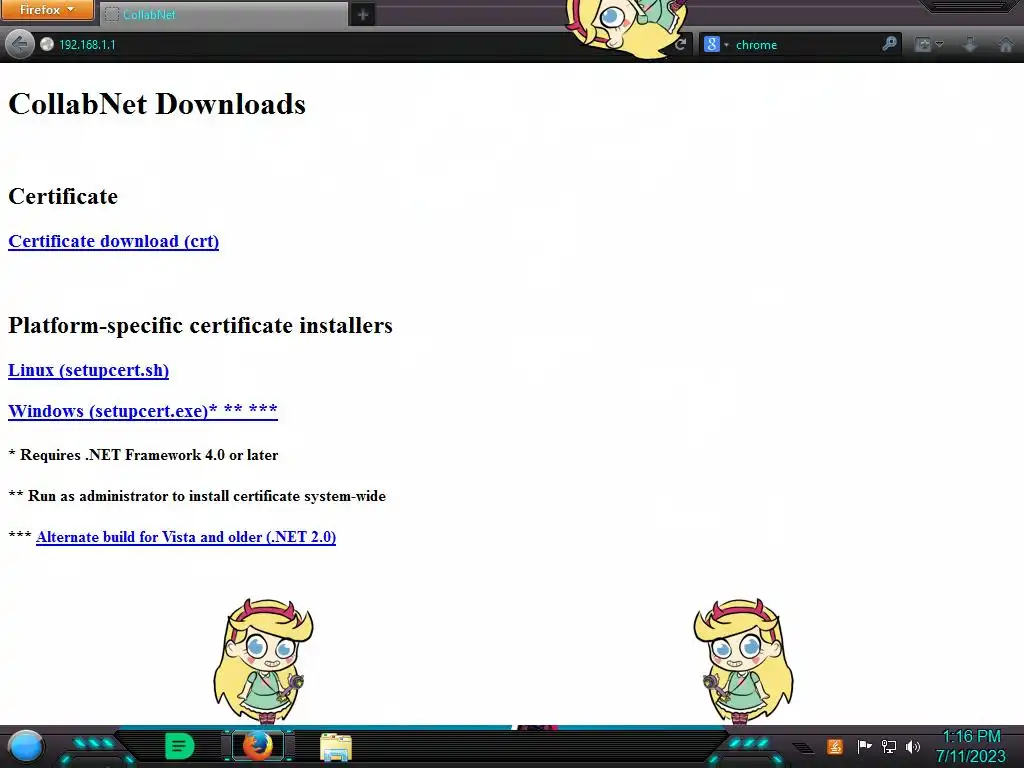Open a new tab with plus button
The image size is (1024, 768).
click(362, 14)
